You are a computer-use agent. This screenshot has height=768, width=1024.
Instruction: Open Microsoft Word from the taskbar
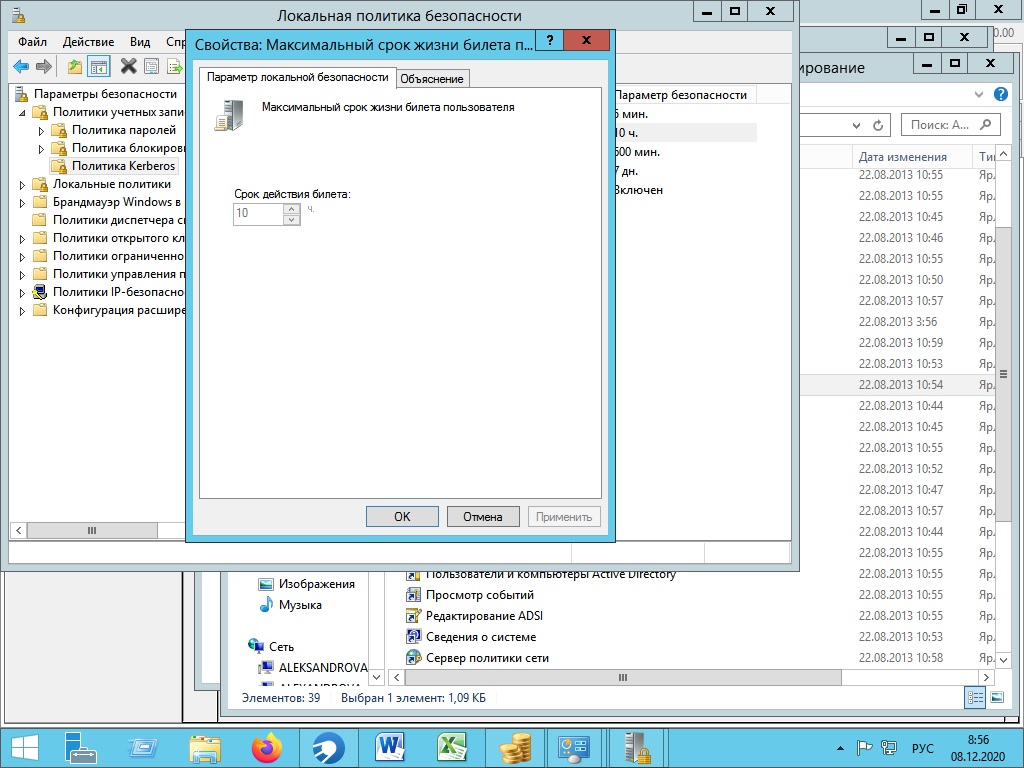389,747
